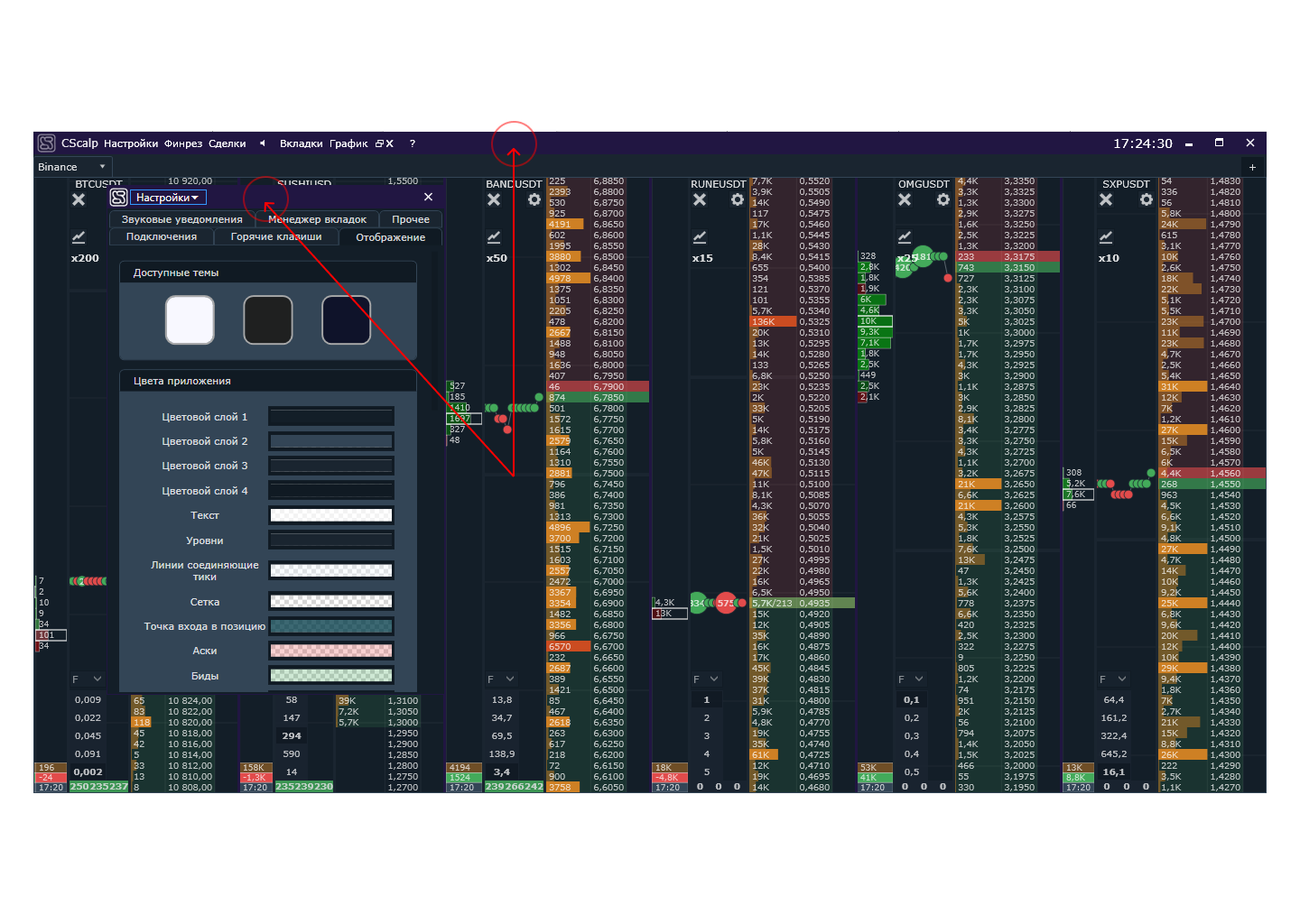Toggle the sound speaker icon in menu bar
Screen dimensions: 1300x924
tap(262, 143)
